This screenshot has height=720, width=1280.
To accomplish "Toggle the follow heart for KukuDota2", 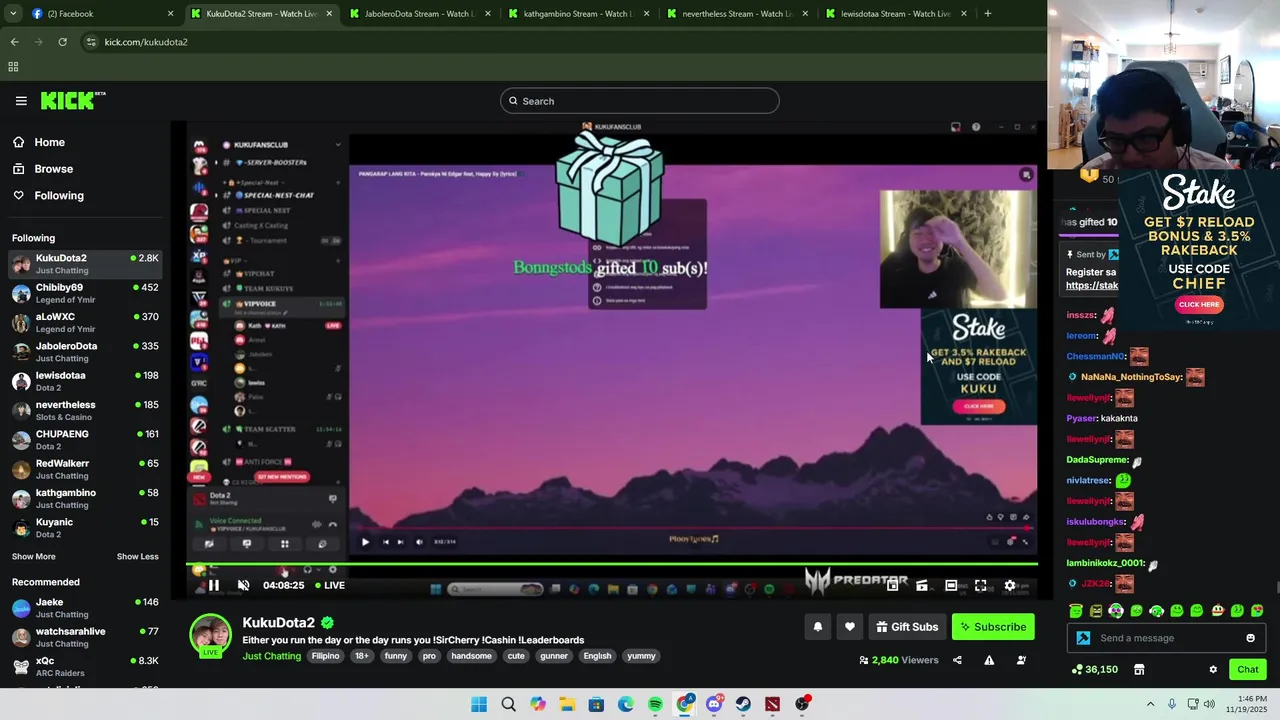I will (x=849, y=627).
